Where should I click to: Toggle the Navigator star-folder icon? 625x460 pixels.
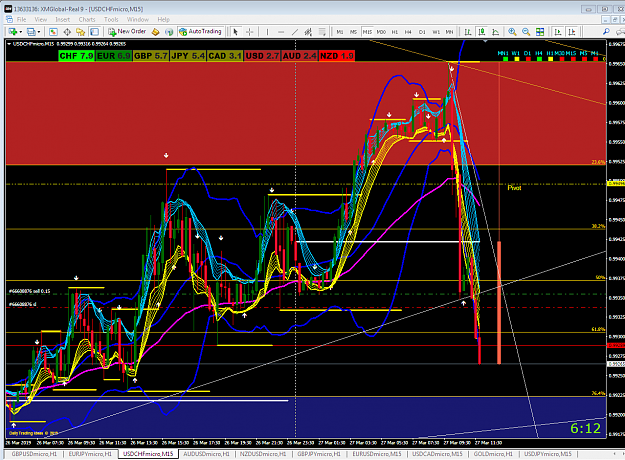pos(81,31)
